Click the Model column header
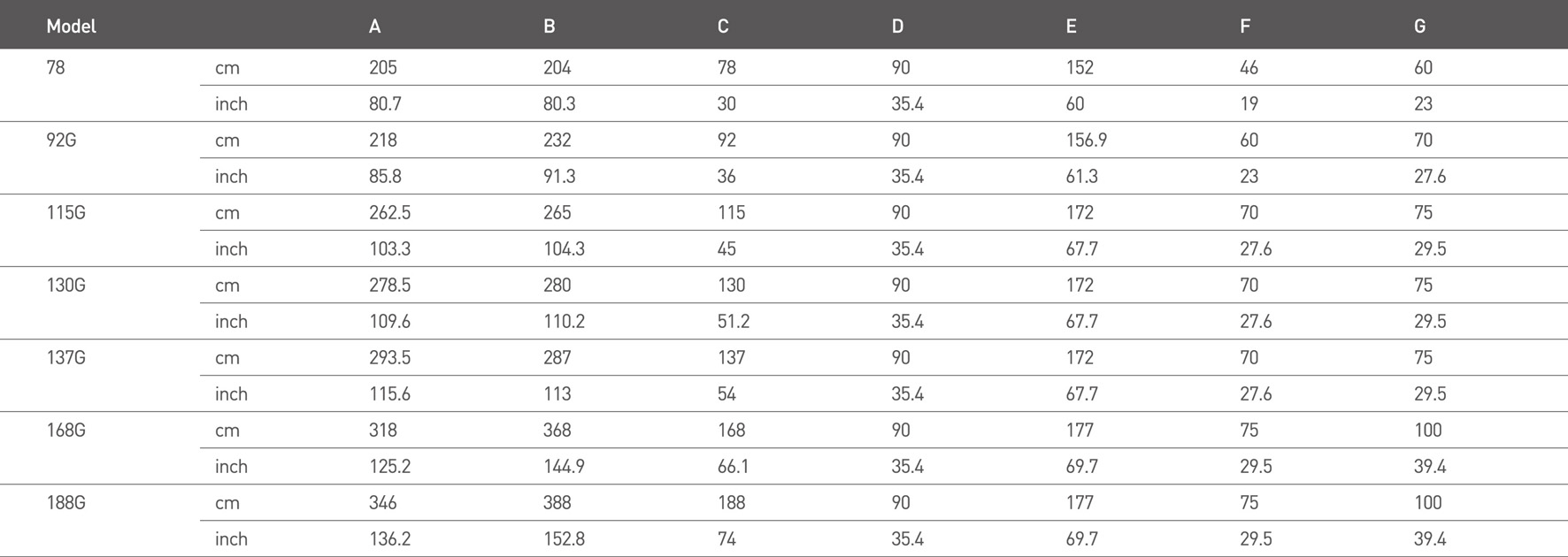The width and height of the screenshot is (1568, 557). coord(71,27)
